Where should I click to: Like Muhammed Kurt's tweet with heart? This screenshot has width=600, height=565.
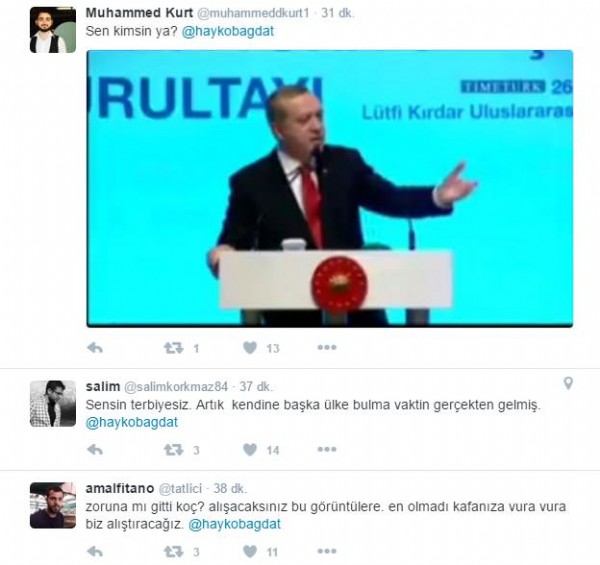coord(250,348)
